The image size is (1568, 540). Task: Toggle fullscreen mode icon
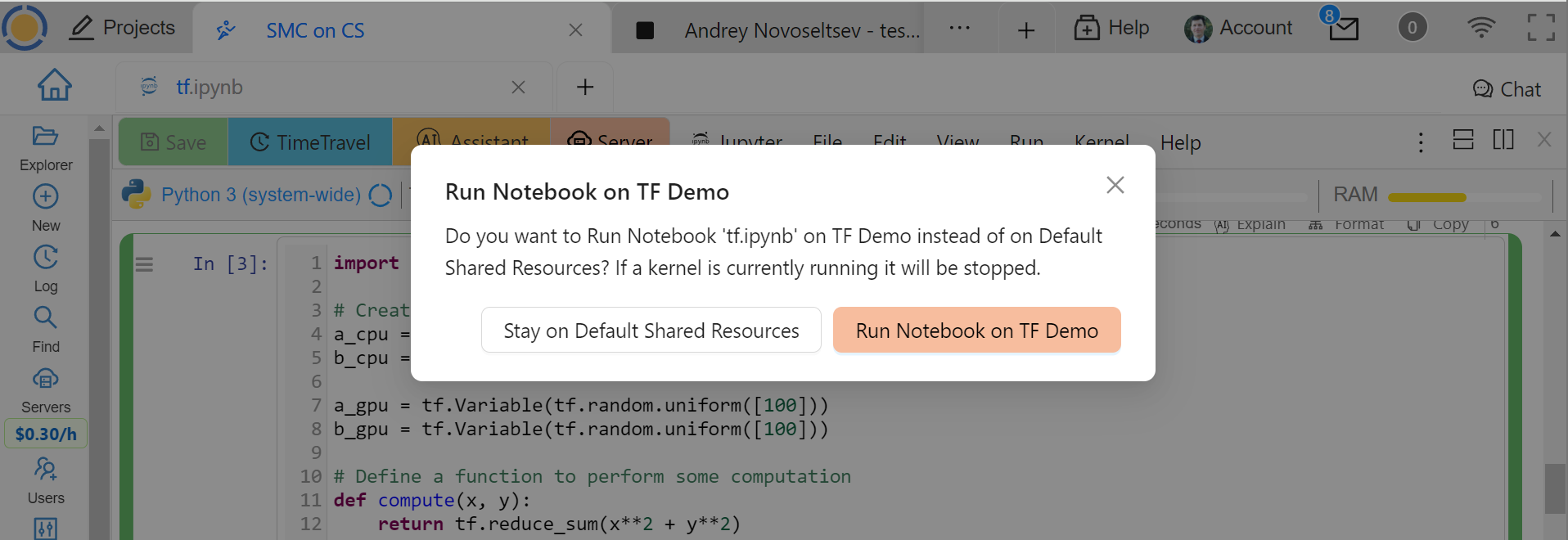coord(1540,28)
